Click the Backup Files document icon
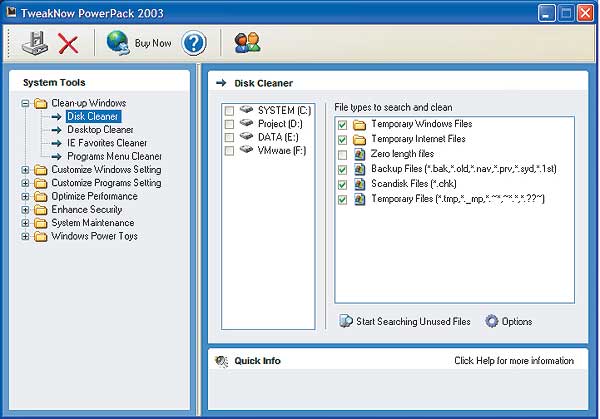This screenshot has width=600, height=419. click(360, 169)
